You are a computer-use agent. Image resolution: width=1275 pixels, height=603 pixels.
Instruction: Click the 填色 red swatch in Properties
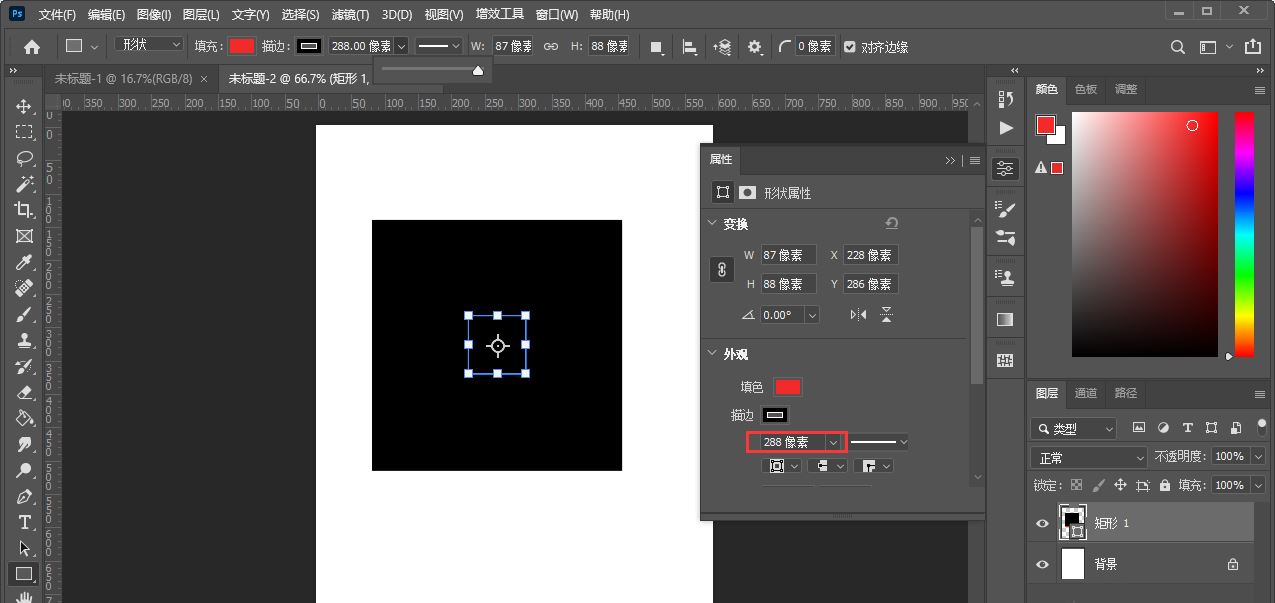(788, 387)
